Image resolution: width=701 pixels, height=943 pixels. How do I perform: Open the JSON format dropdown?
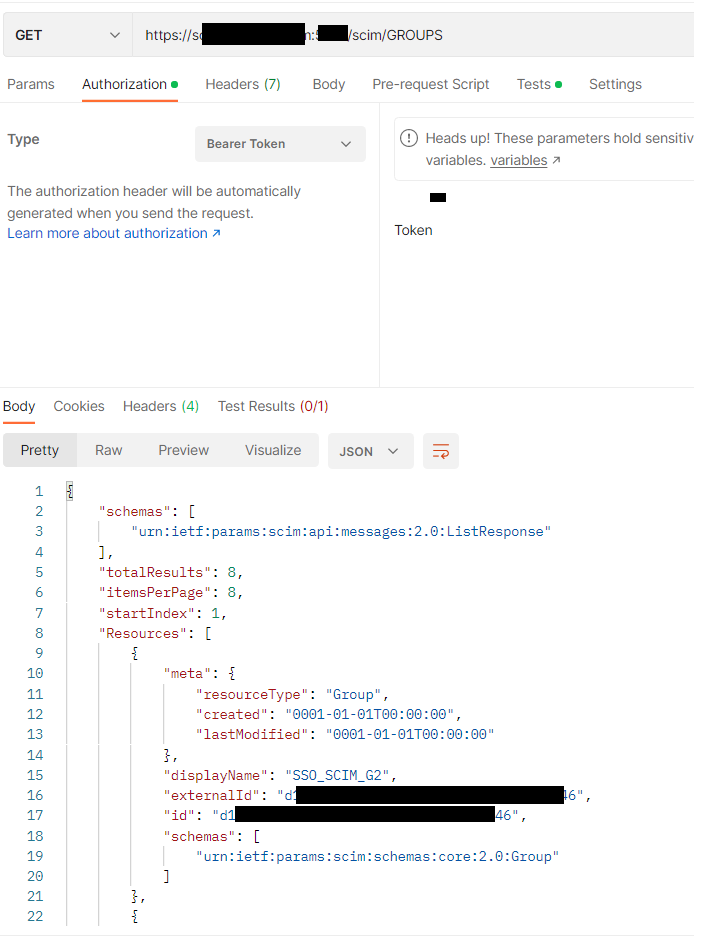pyautogui.click(x=369, y=451)
